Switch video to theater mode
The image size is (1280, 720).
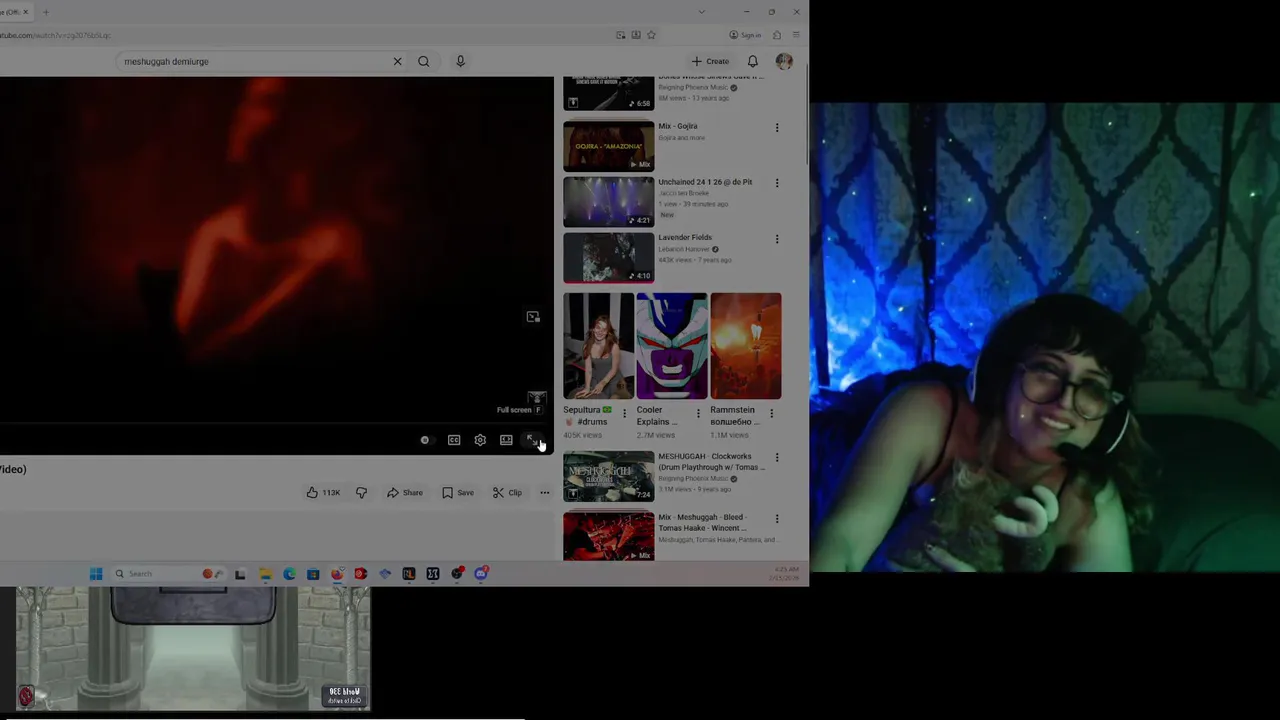506,440
